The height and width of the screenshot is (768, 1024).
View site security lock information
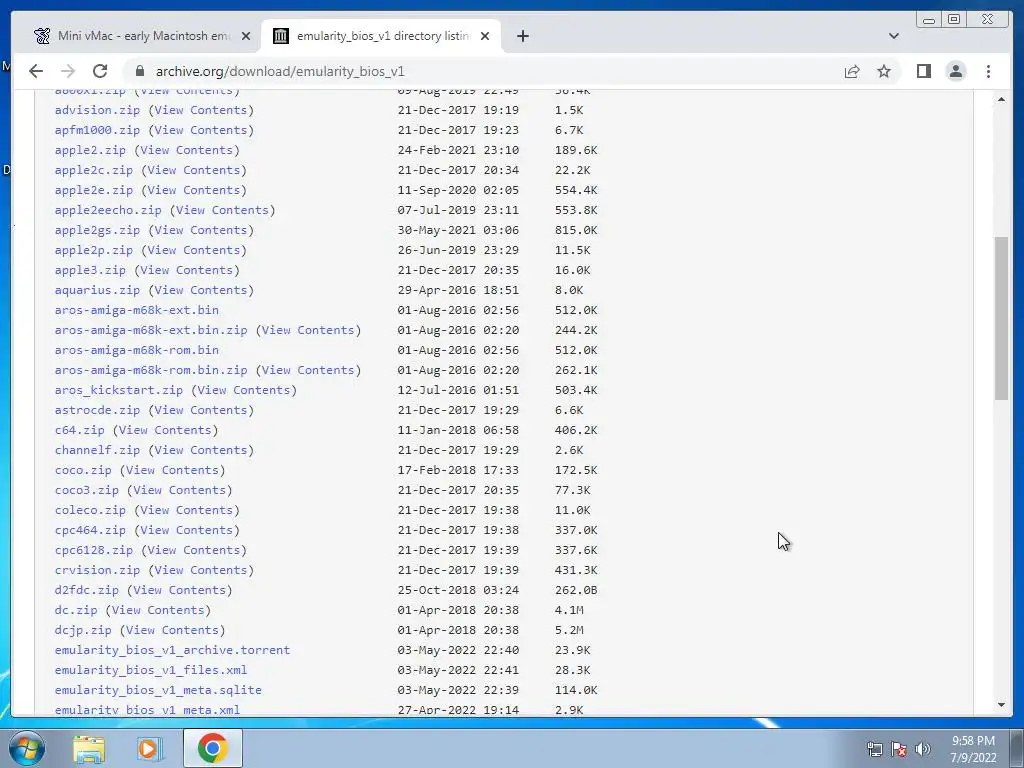coord(139,71)
